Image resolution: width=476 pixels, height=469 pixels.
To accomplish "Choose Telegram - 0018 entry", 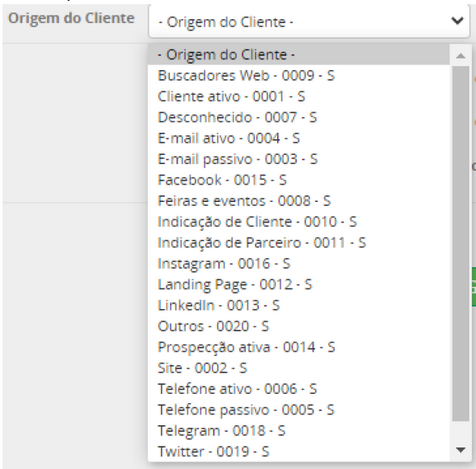I will (x=299, y=431).
